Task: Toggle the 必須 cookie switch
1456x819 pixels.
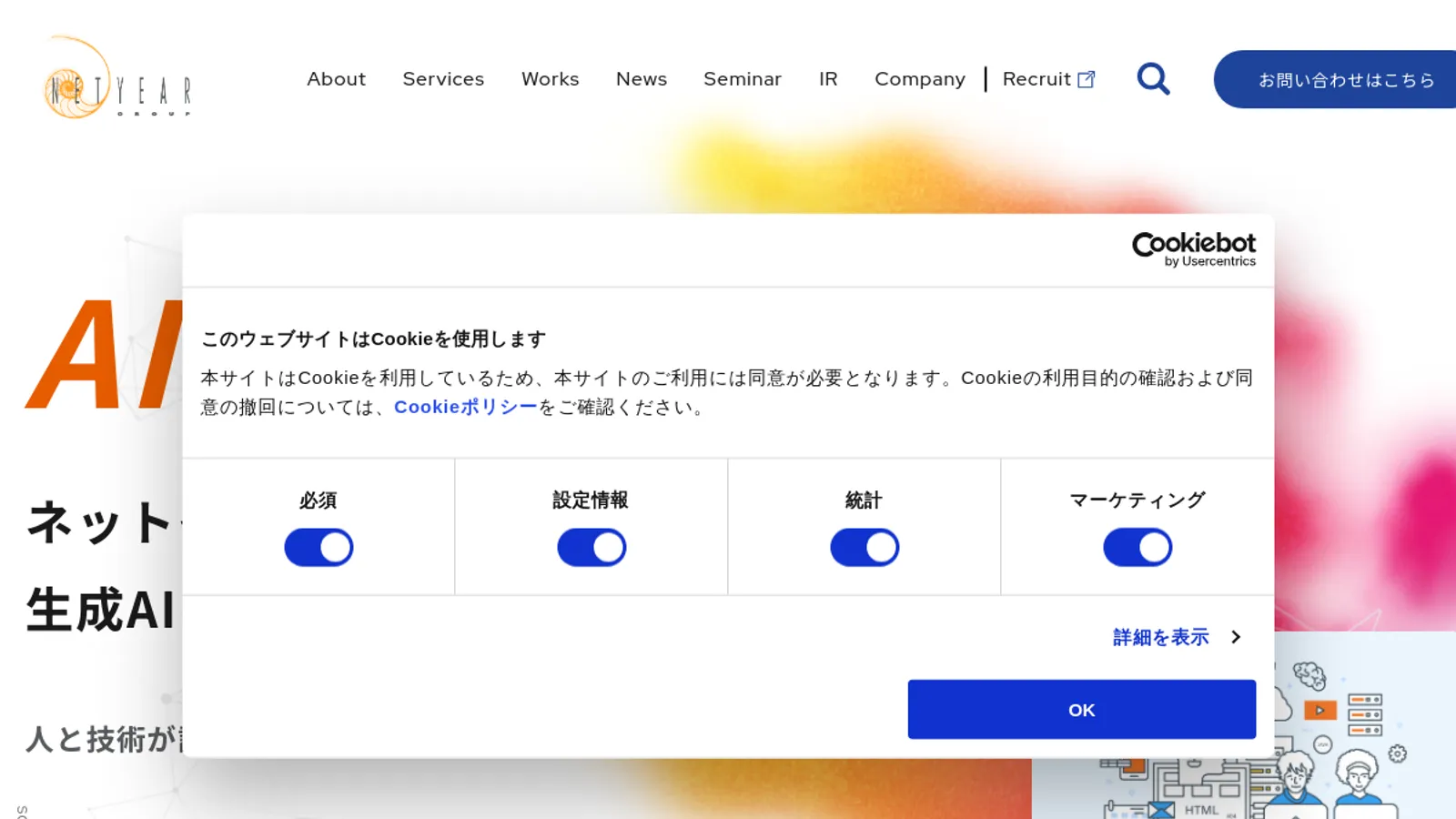Action: 318,548
